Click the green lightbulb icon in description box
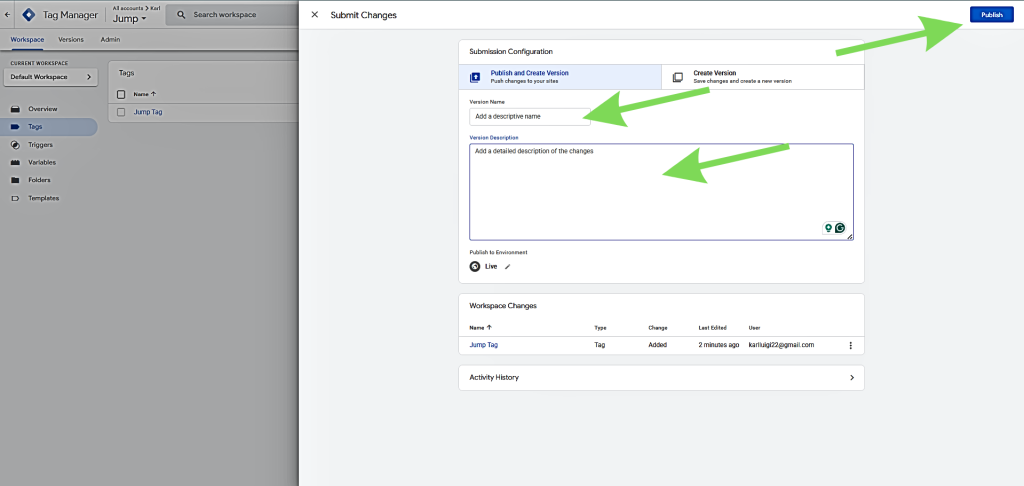Image resolution: width=1024 pixels, height=486 pixels. click(828, 228)
